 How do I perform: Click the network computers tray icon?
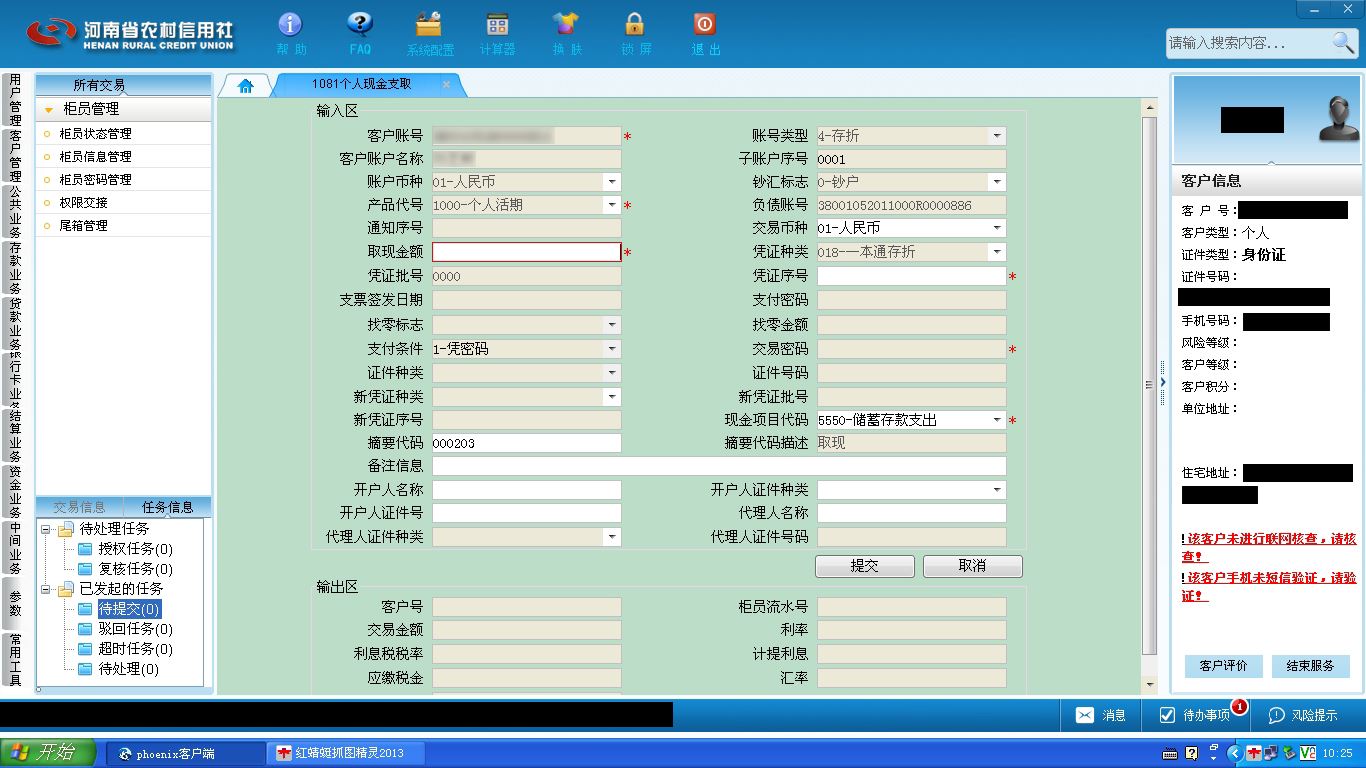pos(1271,753)
